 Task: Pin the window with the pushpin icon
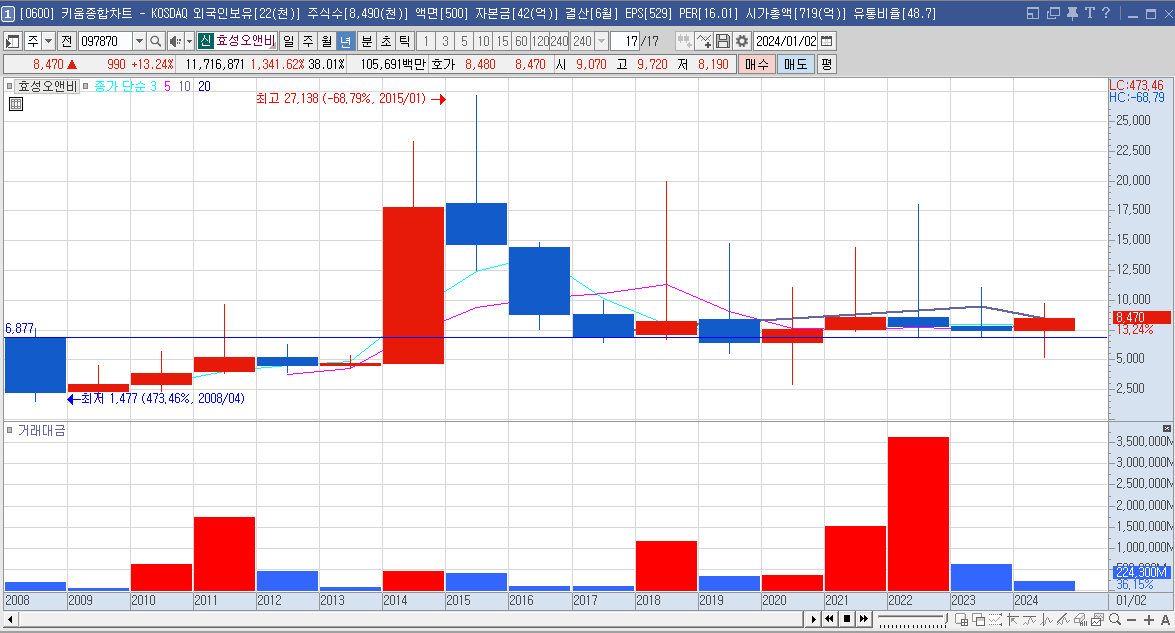click(1072, 13)
